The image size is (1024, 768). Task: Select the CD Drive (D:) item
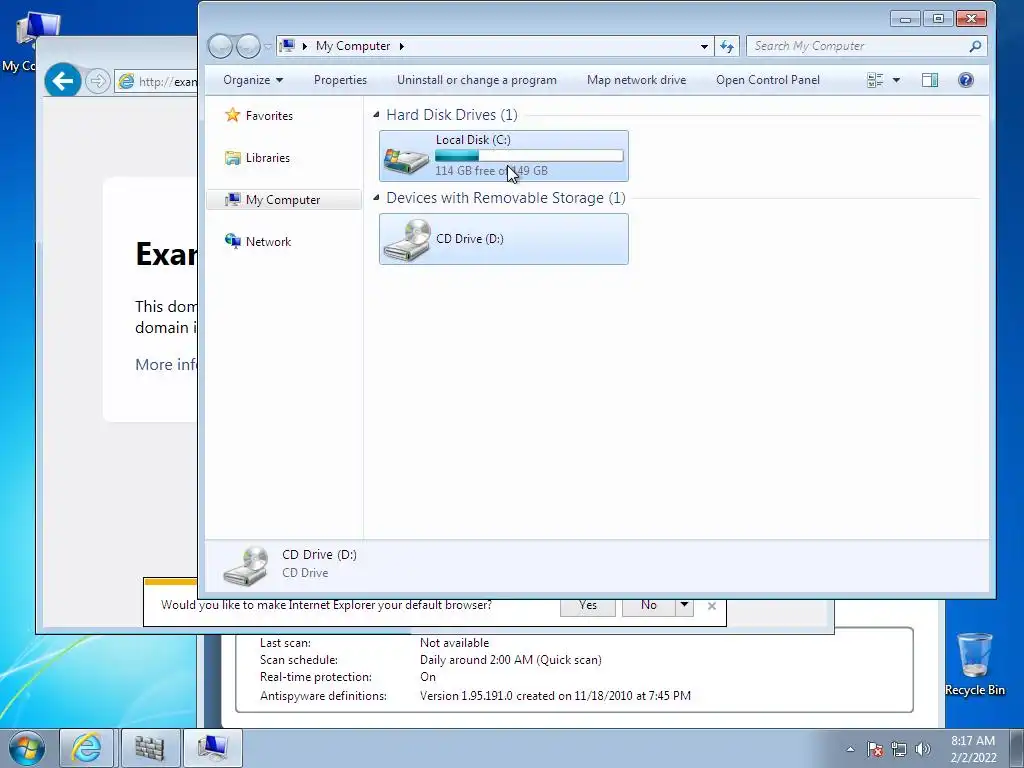pyautogui.click(x=504, y=239)
